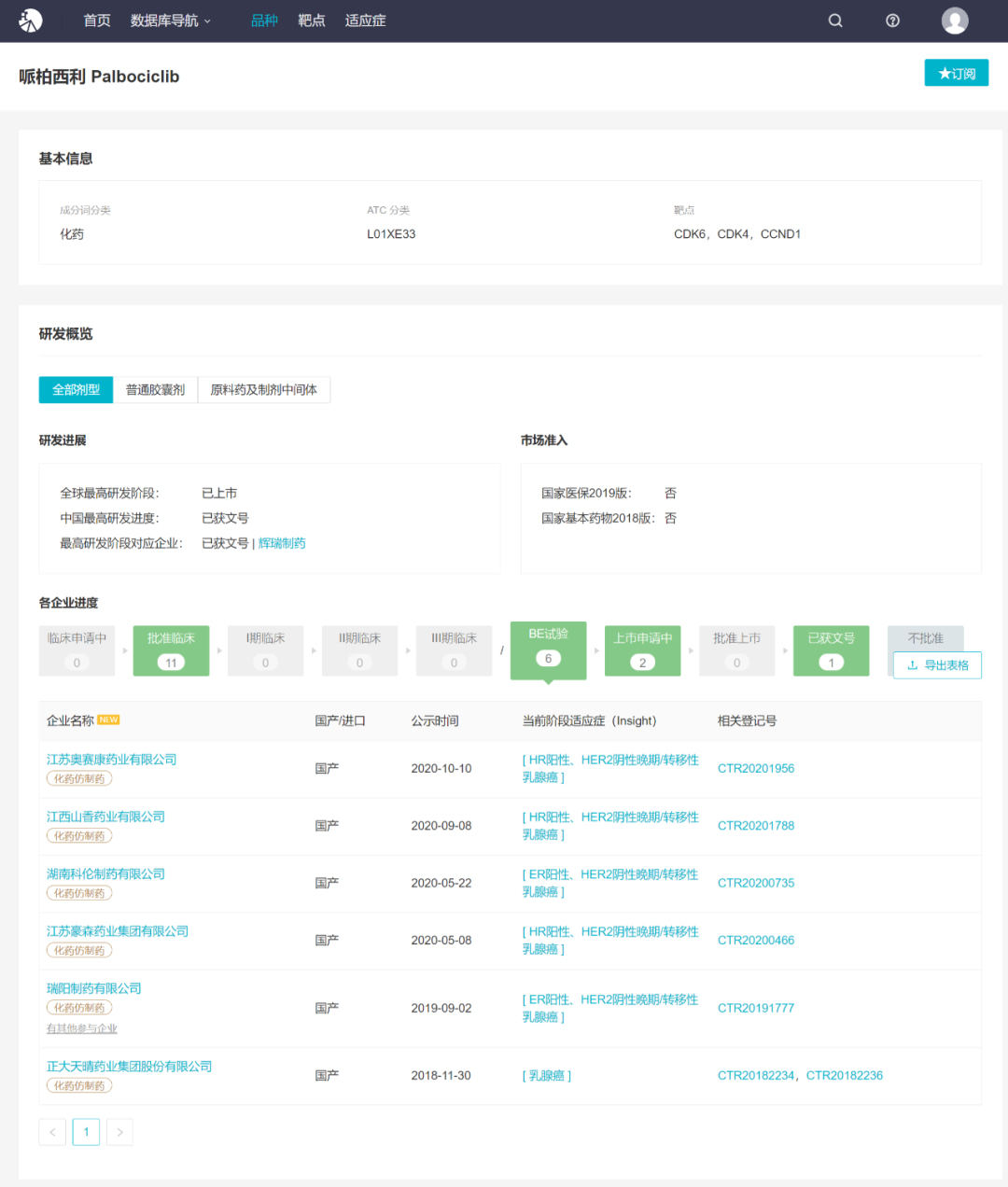1008x1187 pixels.
Task: Click the targets text CDK6, CDK4, CCND1
Action: pos(737,234)
